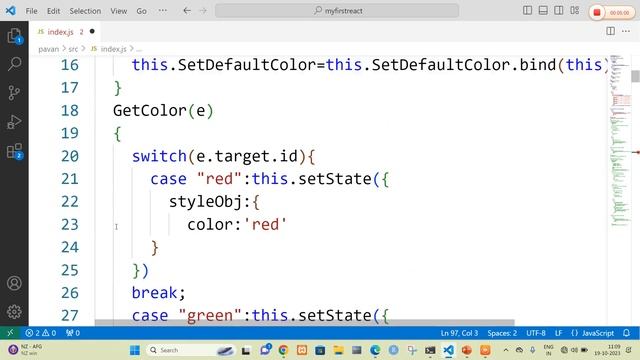Image resolution: width=640 pixels, height=360 pixels.
Task: Open the editor More Actions ellipsis
Action: point(626,31)
